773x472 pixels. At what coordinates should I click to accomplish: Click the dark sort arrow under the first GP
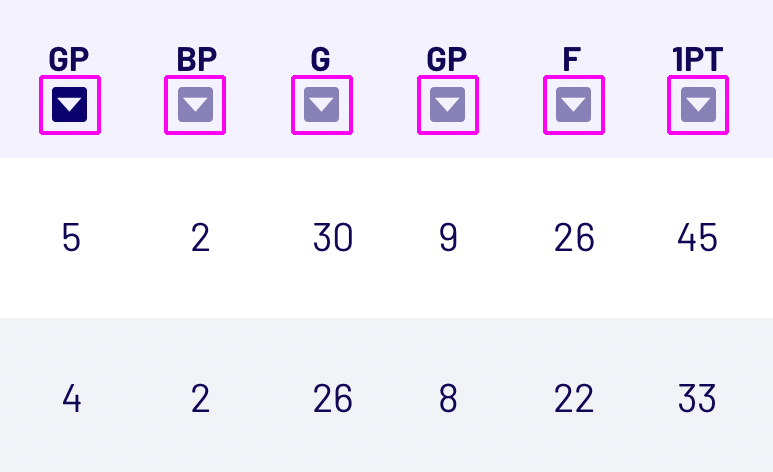(70, 105)
